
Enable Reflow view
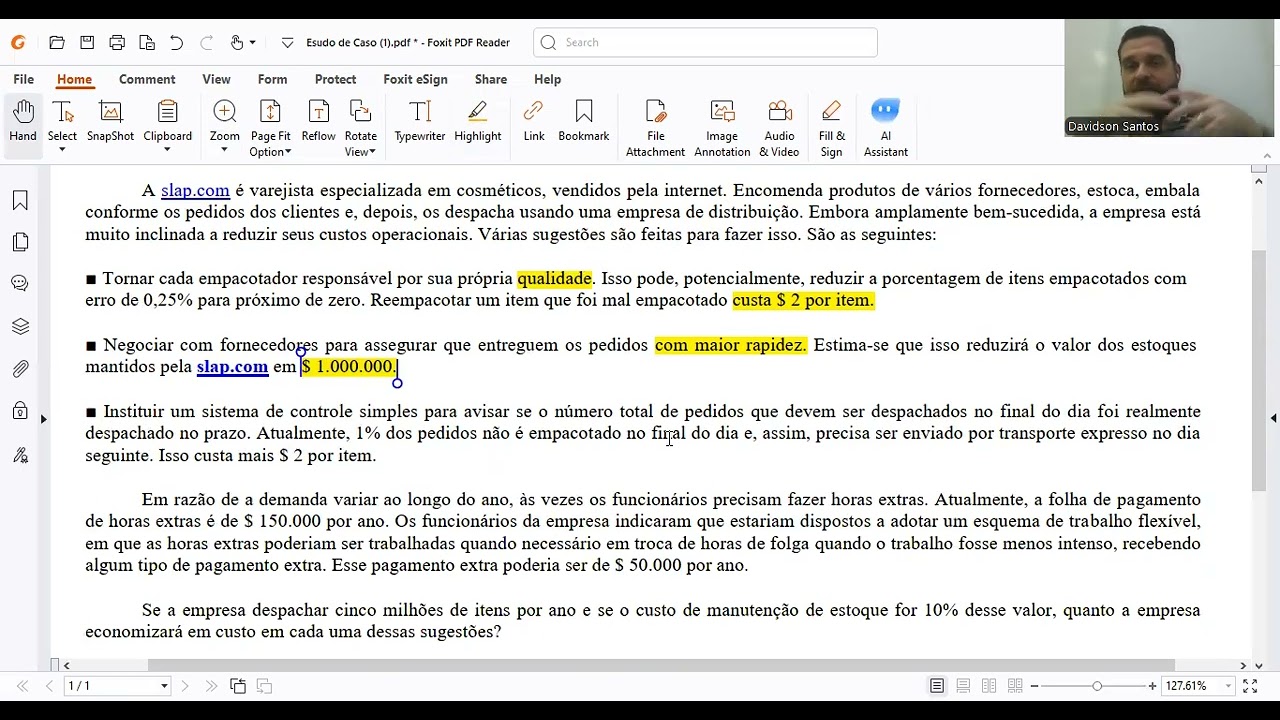coord(318,122)
